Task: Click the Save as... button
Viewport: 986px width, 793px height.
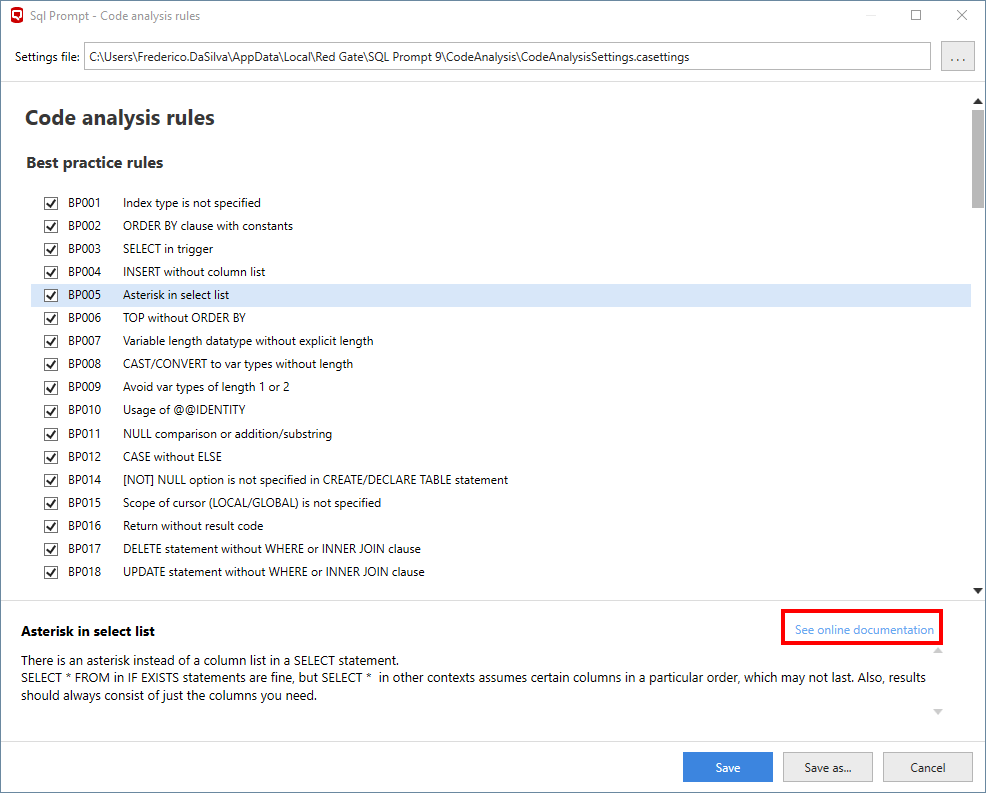Action: click(828, 767)
